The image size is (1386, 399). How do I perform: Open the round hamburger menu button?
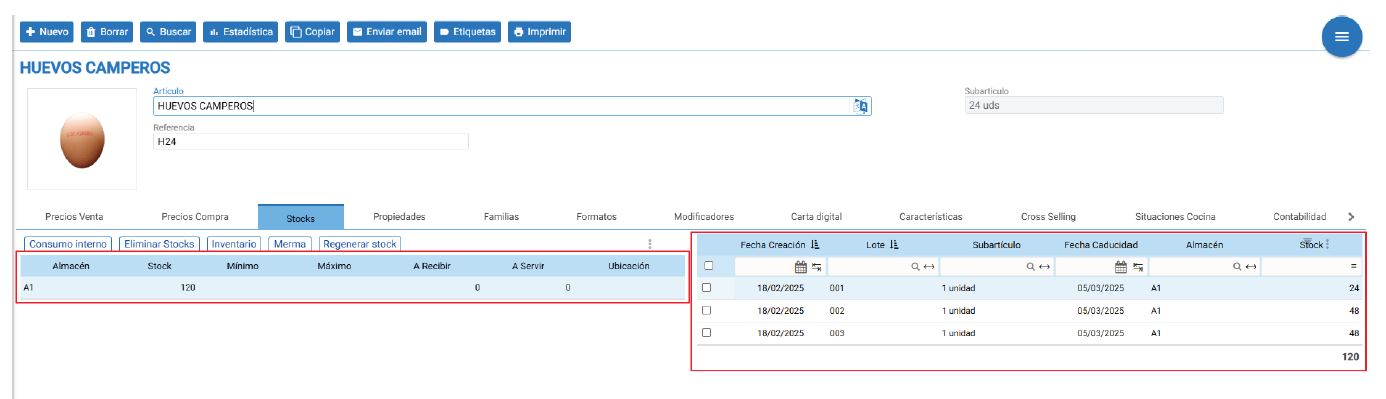click(x=1342, y=37)
